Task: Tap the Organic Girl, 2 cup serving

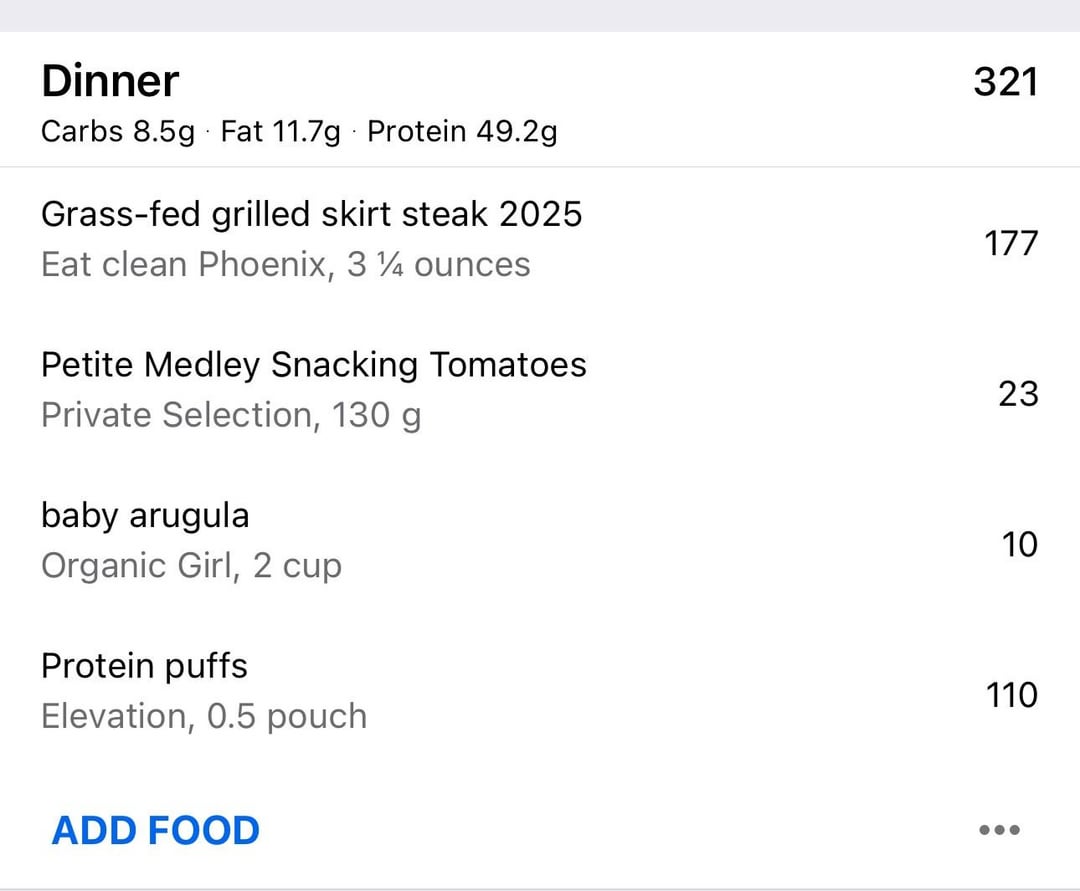Action: [191, 566]
